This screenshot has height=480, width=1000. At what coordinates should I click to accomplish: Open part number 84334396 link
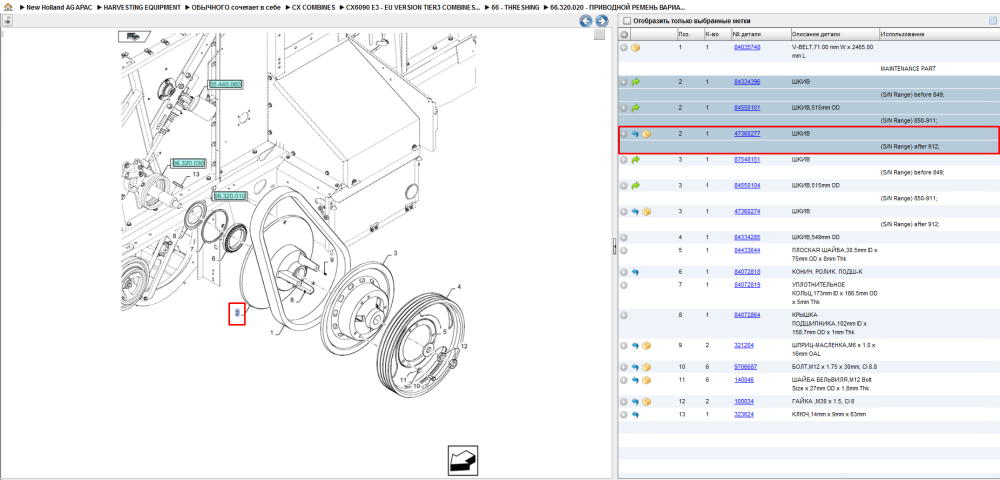click(x=747, y=82)
